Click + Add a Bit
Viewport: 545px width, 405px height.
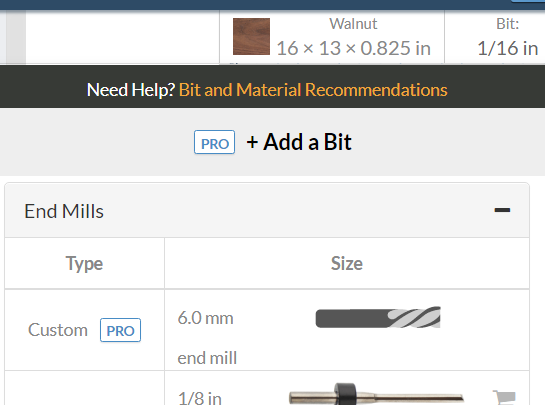tap(299, 142)
